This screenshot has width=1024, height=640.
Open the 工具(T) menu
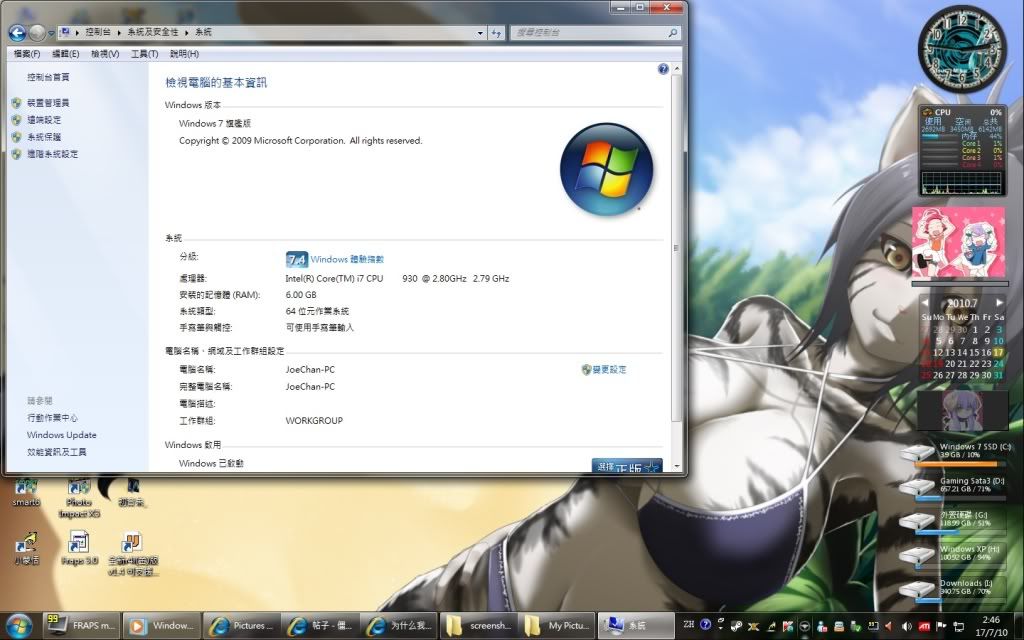(144, 54)
